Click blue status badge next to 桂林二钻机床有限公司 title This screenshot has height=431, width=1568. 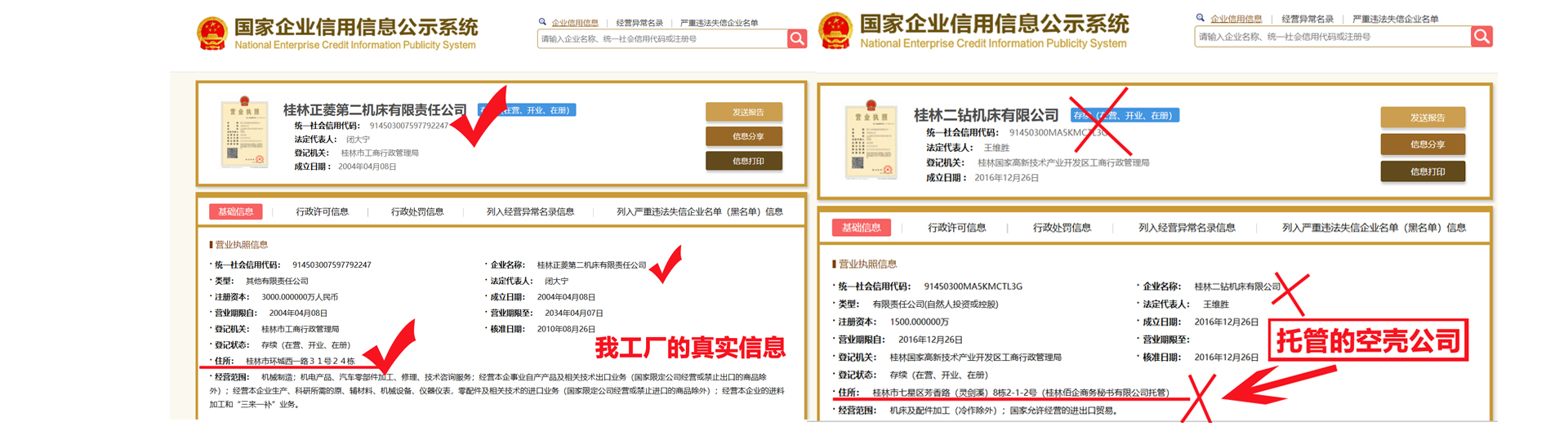point(1125,115)
